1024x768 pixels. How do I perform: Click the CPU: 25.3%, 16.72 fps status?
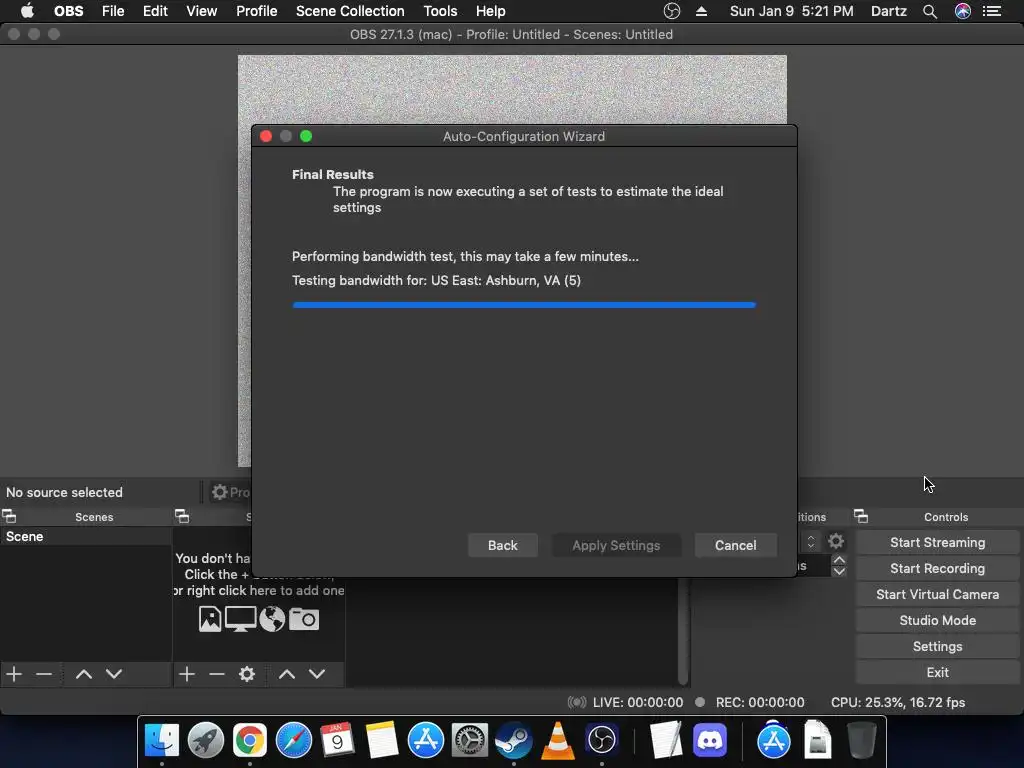[898, 703]
